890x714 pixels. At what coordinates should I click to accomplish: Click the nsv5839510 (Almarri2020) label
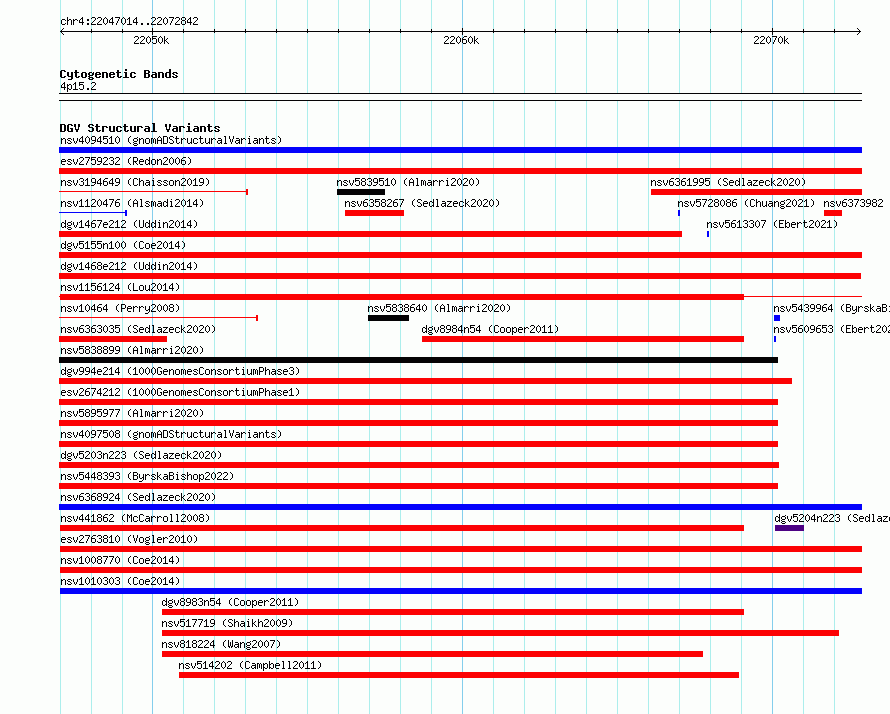click(x=408, y=182)
